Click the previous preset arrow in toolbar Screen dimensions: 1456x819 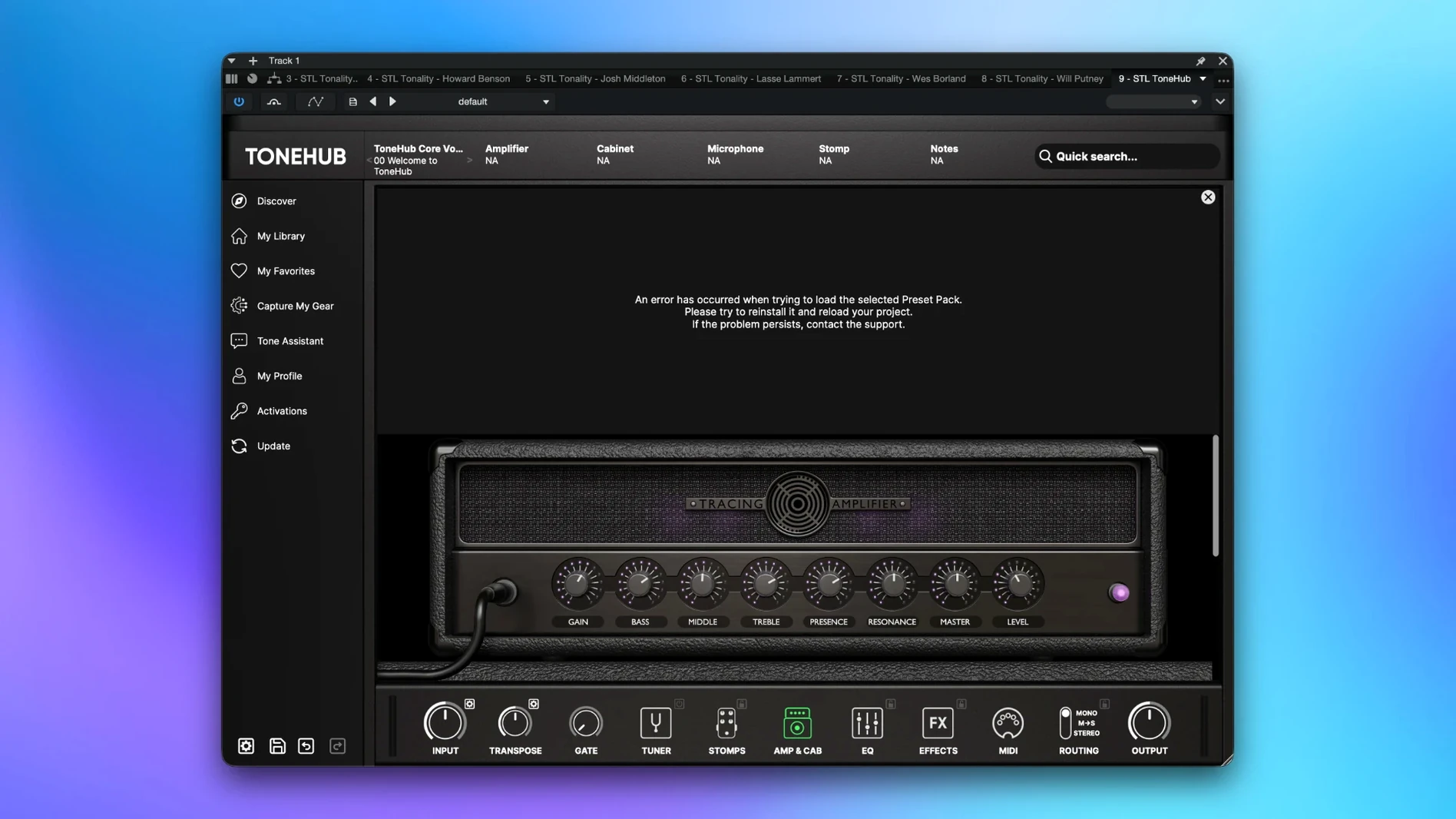[x=373, y=101]
